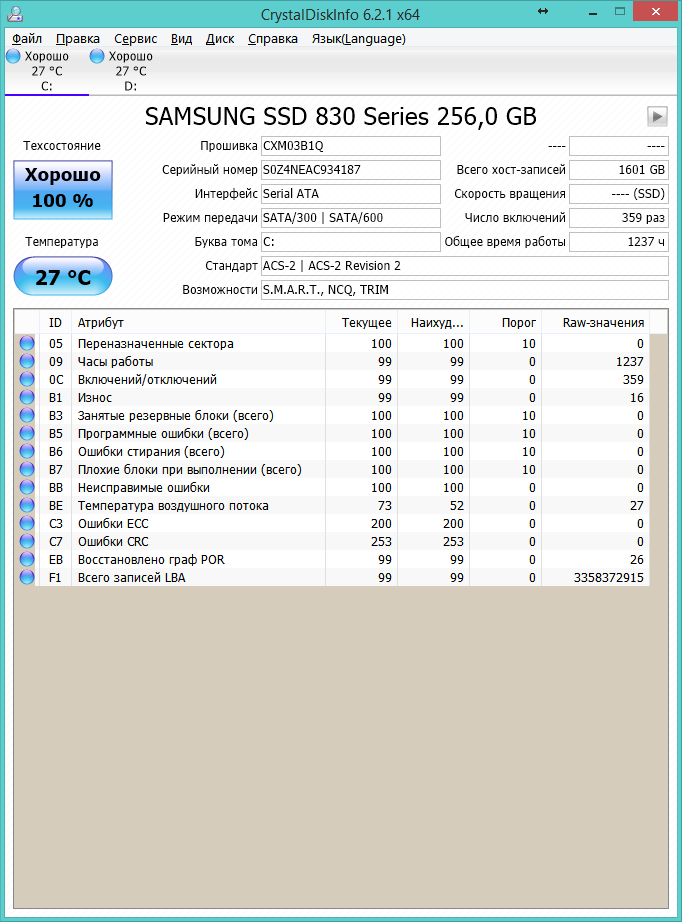Click the Порог column header

(506, 322)
